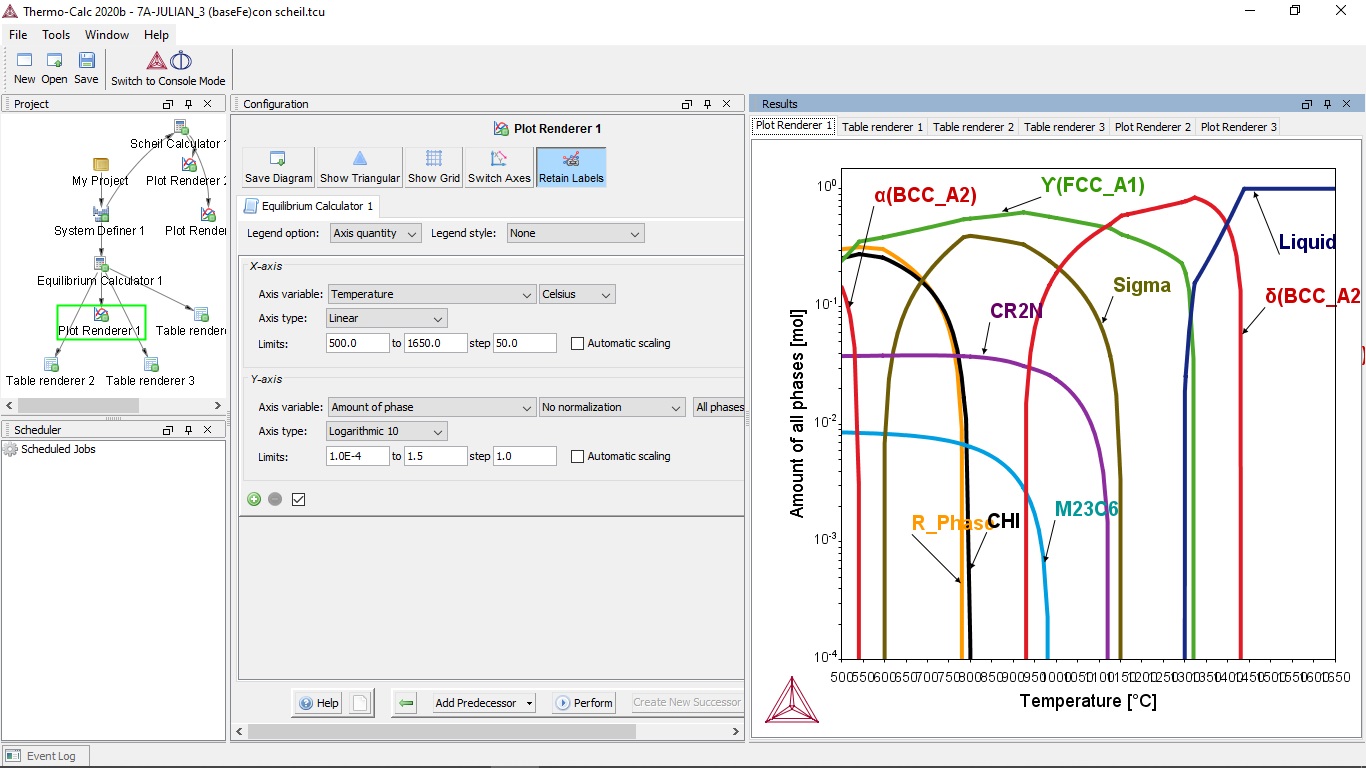Toggle the Retain Labels button

(571, 167)
